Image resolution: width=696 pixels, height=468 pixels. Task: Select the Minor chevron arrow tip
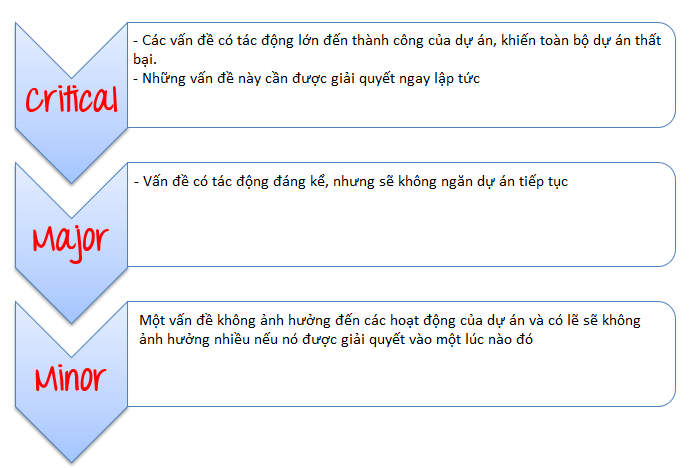coord(71,455)
